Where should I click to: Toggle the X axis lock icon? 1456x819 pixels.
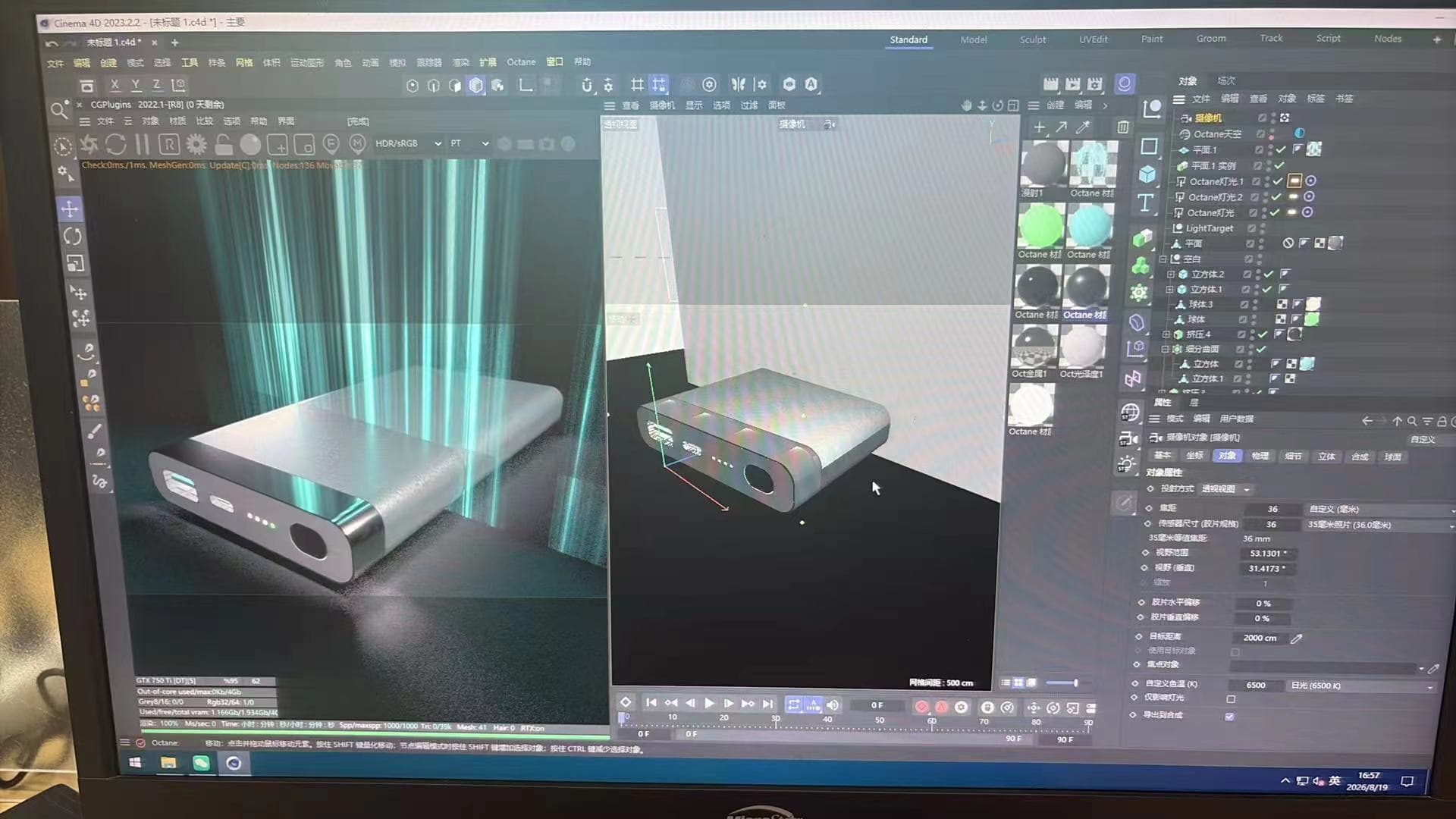point(115,85)
